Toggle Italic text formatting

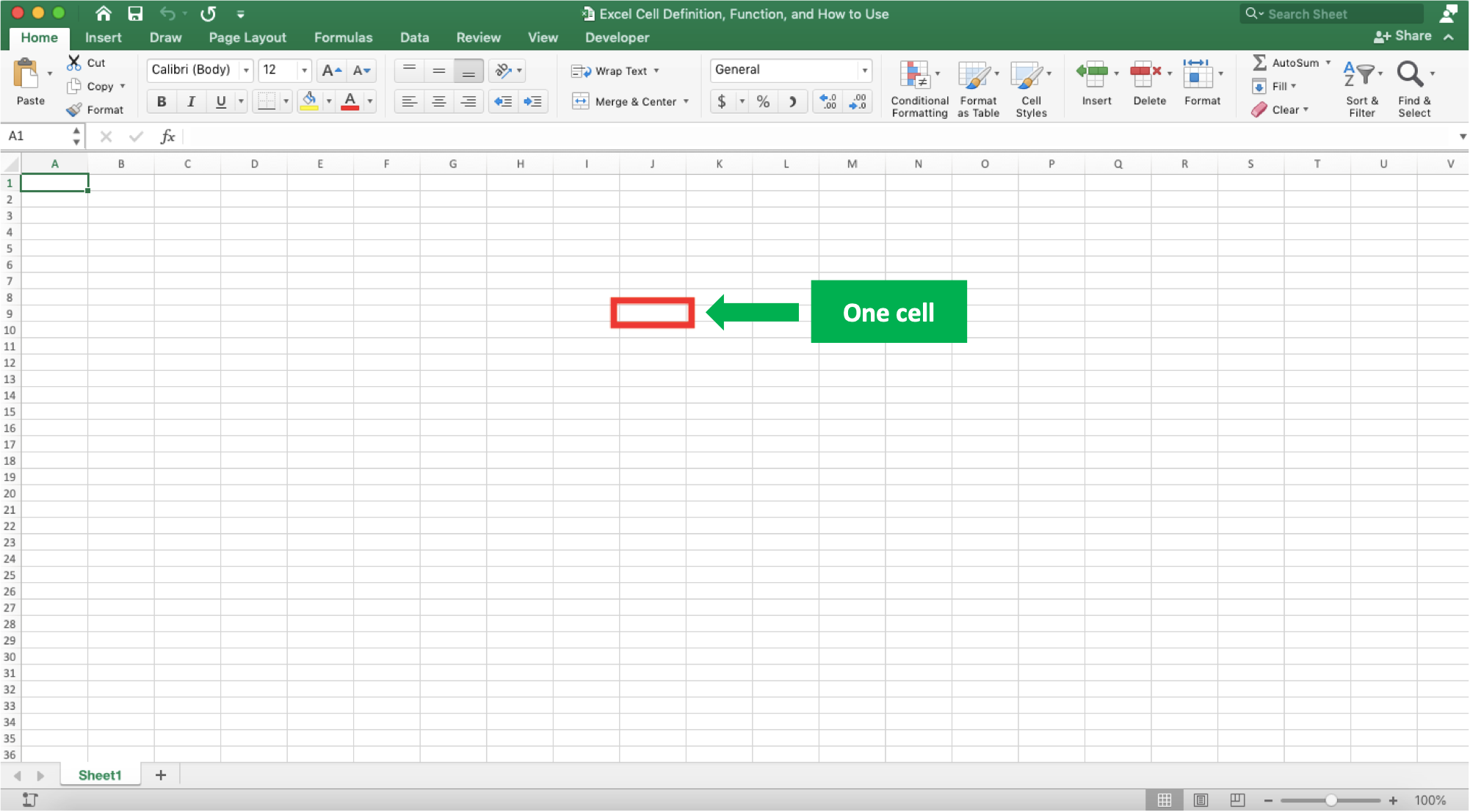(x=190, y=101)
